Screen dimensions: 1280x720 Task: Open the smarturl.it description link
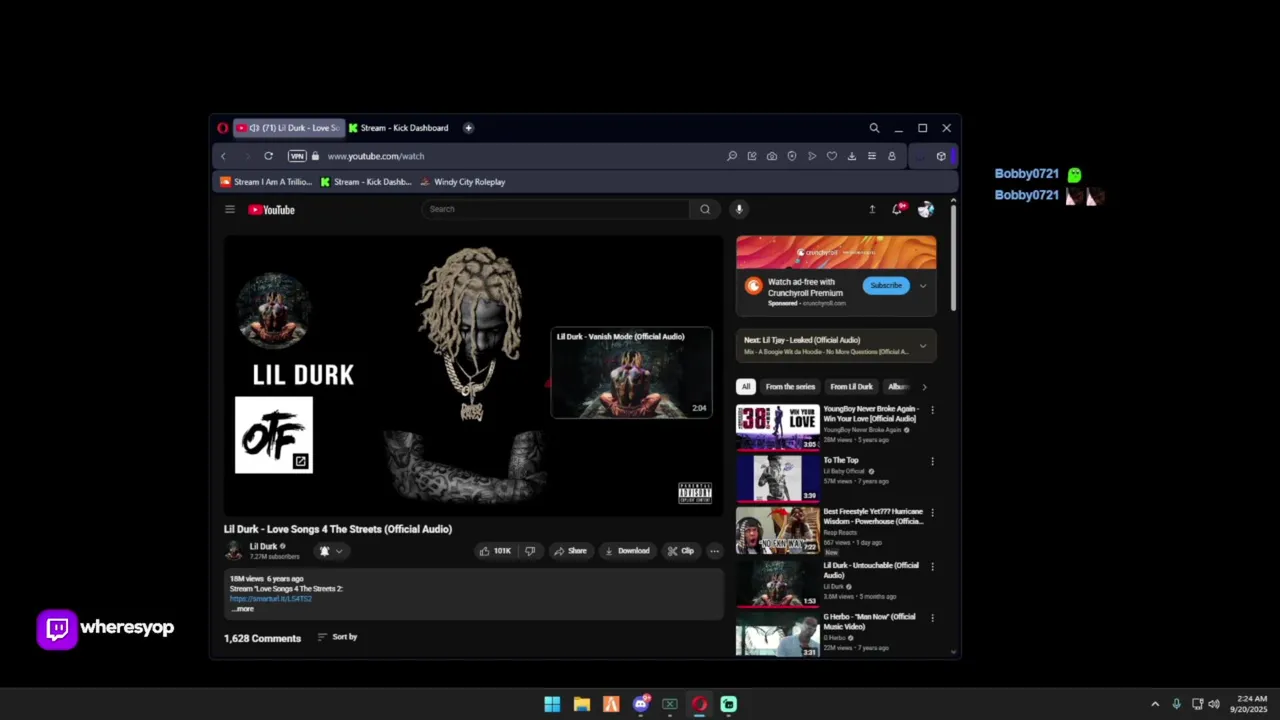point(271,599)
